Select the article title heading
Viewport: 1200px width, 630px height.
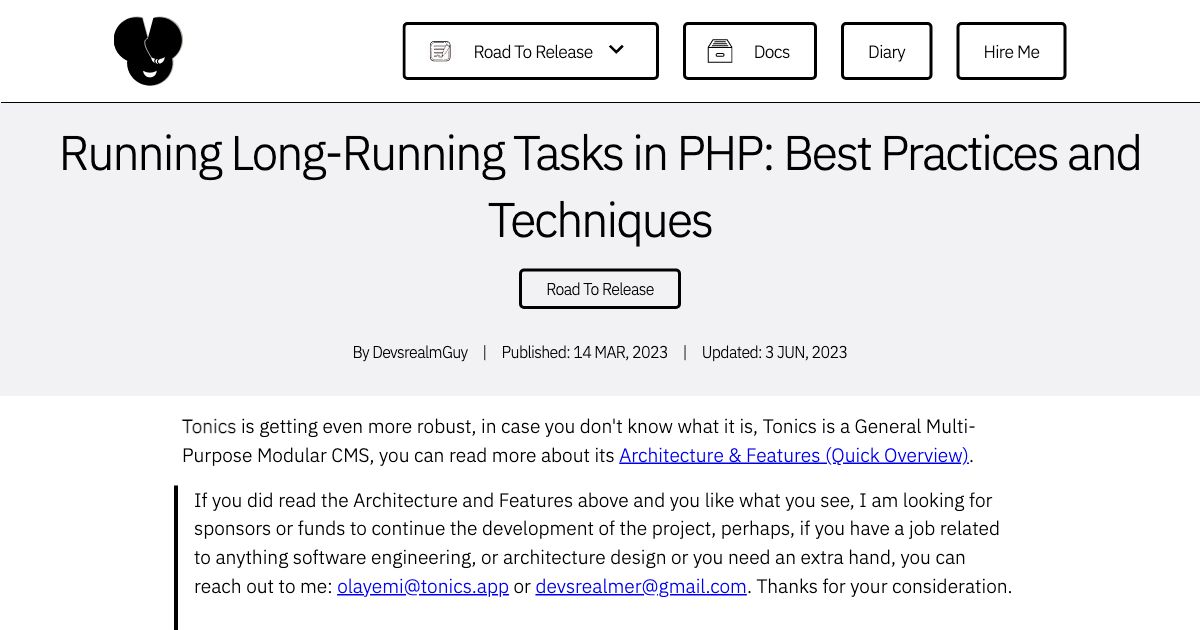(600, 186)
